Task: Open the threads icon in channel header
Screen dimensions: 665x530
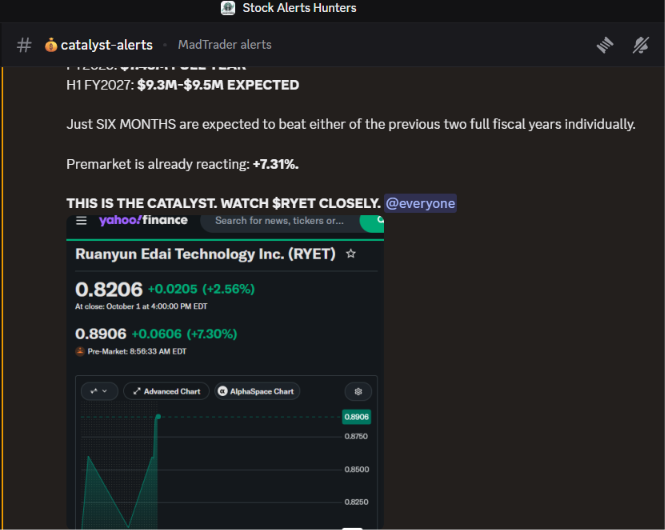Action: (x=605, y=45)
